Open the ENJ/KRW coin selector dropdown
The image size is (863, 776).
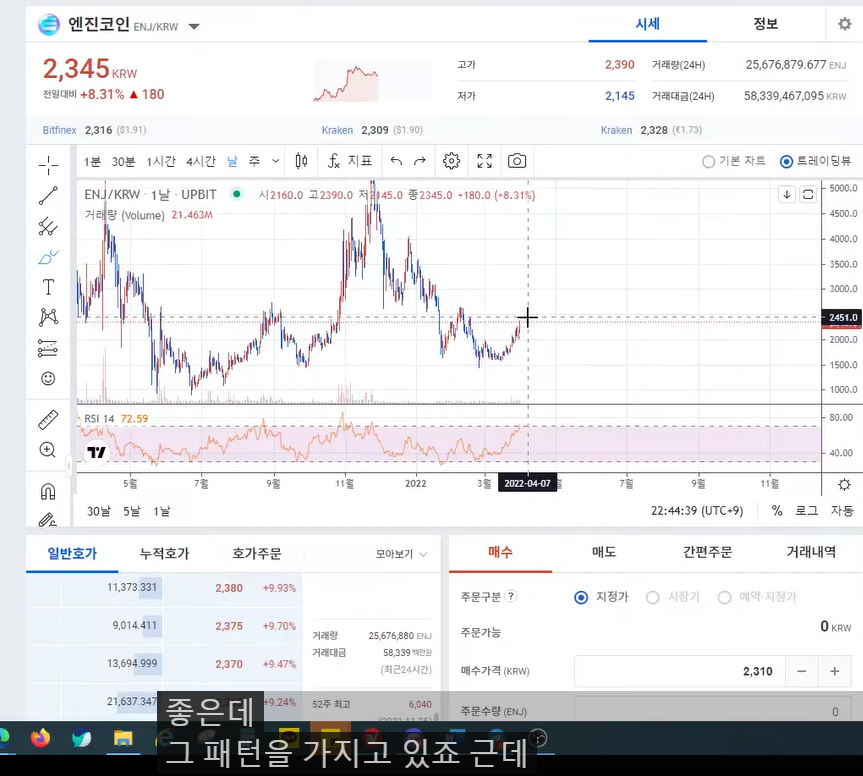194,26
